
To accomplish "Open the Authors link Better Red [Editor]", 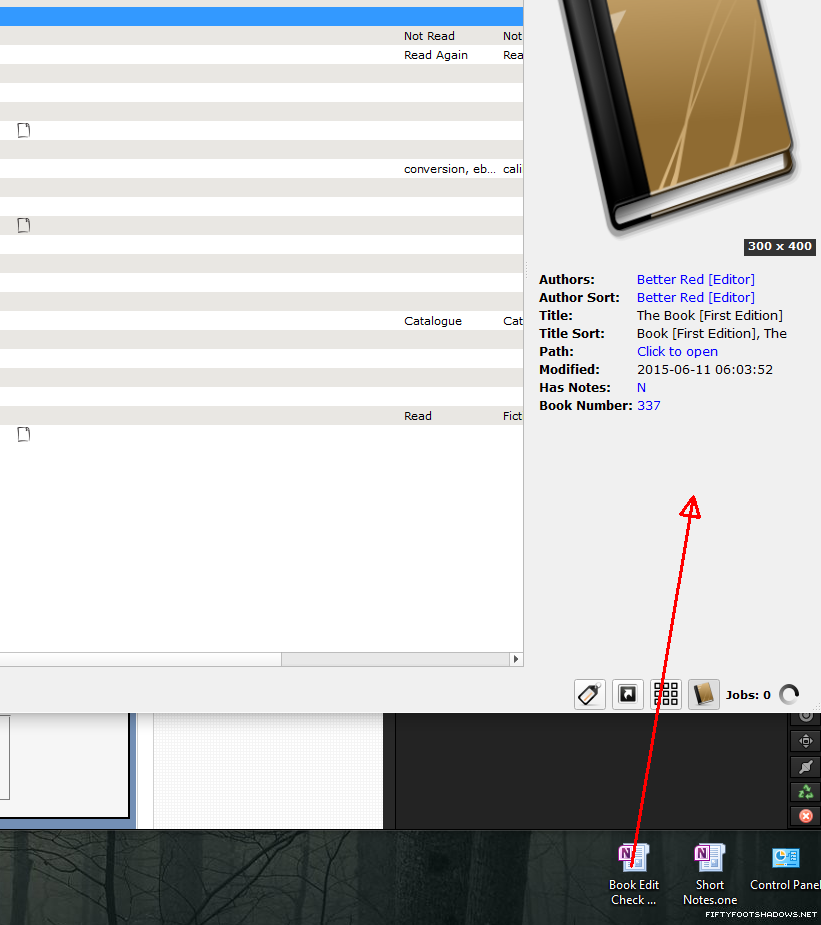I will click(695, 280).
